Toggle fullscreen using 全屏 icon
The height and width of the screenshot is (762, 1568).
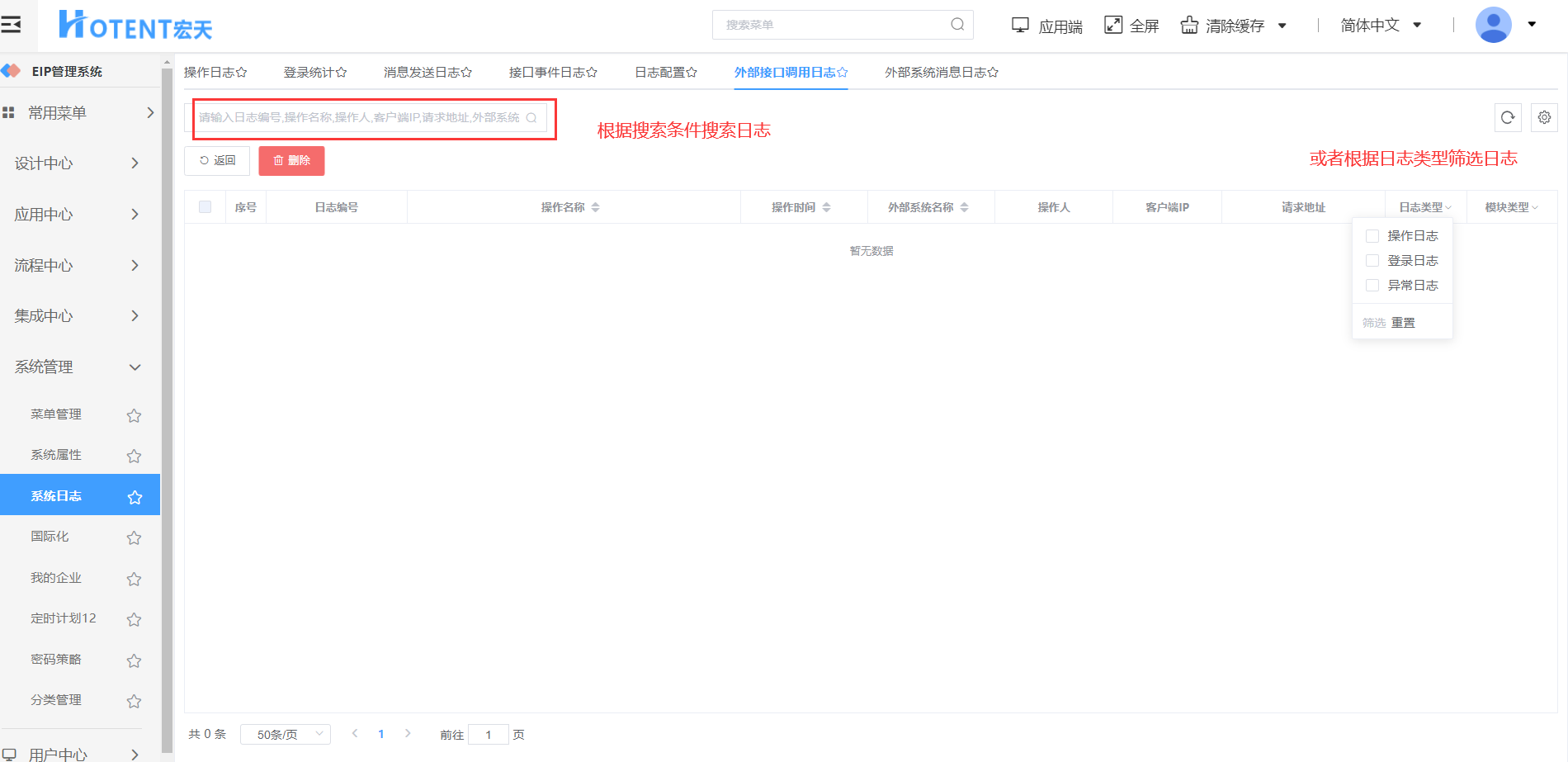(1113, 25)
